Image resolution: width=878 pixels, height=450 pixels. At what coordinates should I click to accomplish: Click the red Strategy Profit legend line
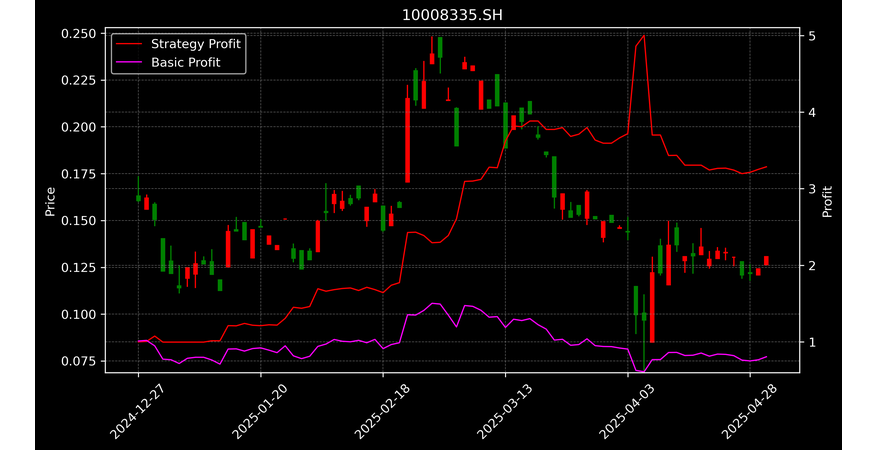(x=129, y=44)
